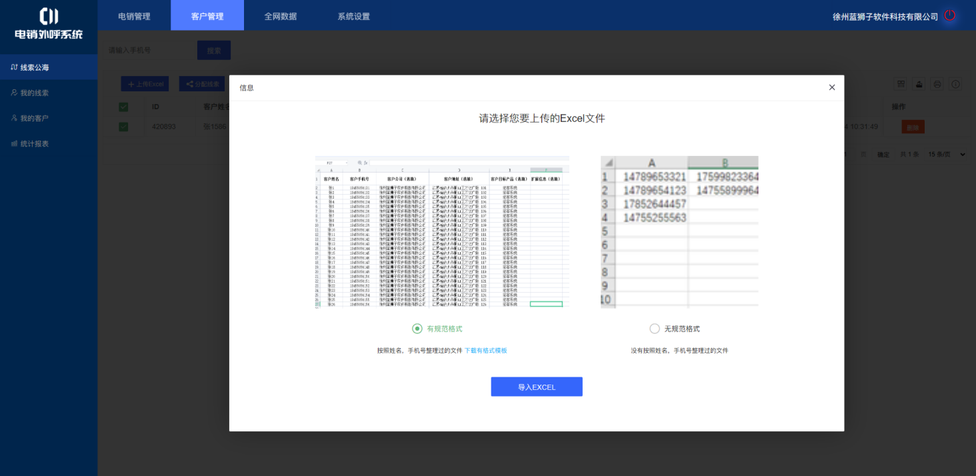Screen dimensions: 976x476
Task: Click the 下载有格式模板 link
Action: coord(485,351)
